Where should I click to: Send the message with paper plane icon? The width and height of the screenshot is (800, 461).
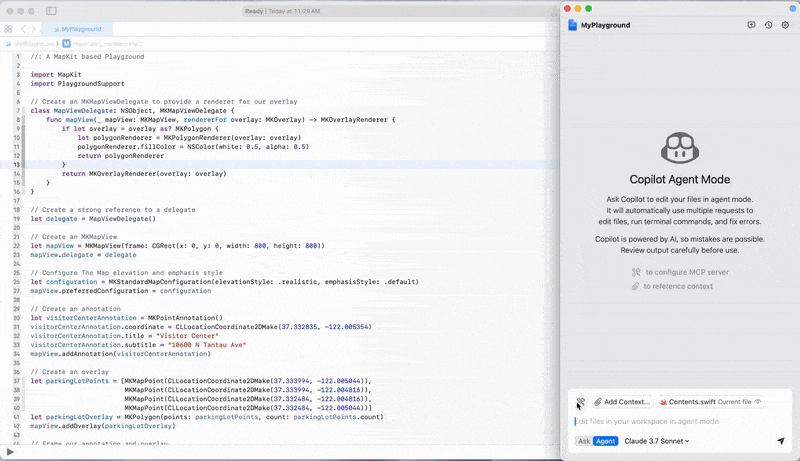click(x=781, y=441)
